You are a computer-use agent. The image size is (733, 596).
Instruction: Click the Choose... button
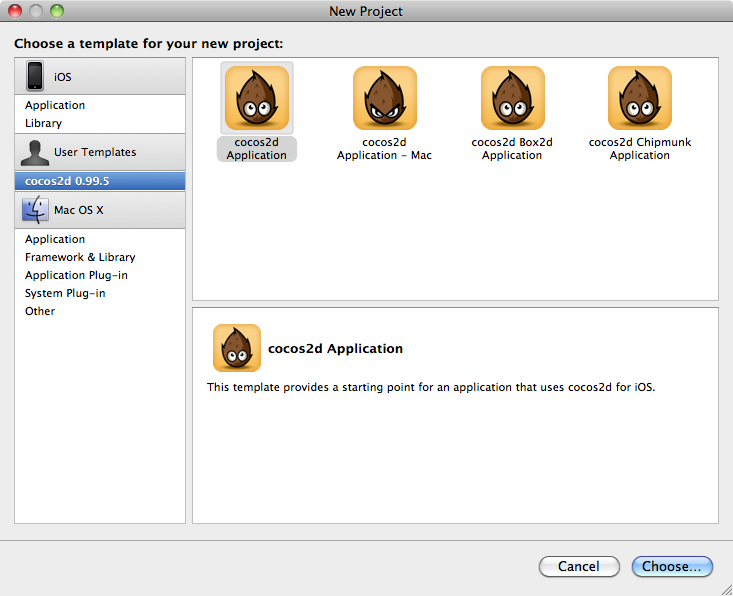[x=672, y=566]
